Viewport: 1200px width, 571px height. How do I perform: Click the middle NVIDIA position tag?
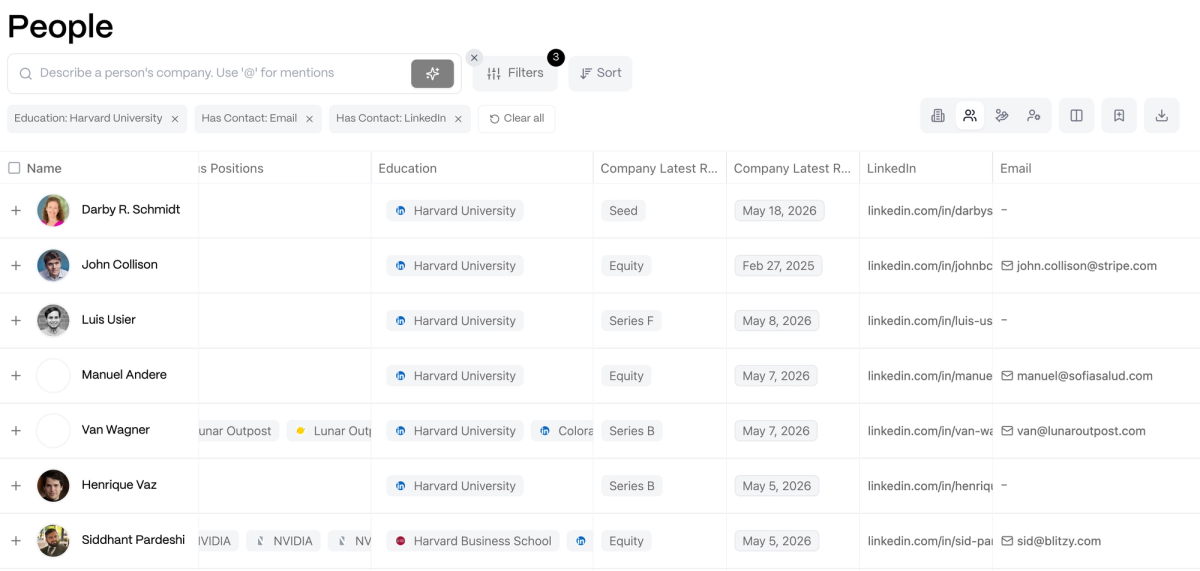(x=283, y=541)
